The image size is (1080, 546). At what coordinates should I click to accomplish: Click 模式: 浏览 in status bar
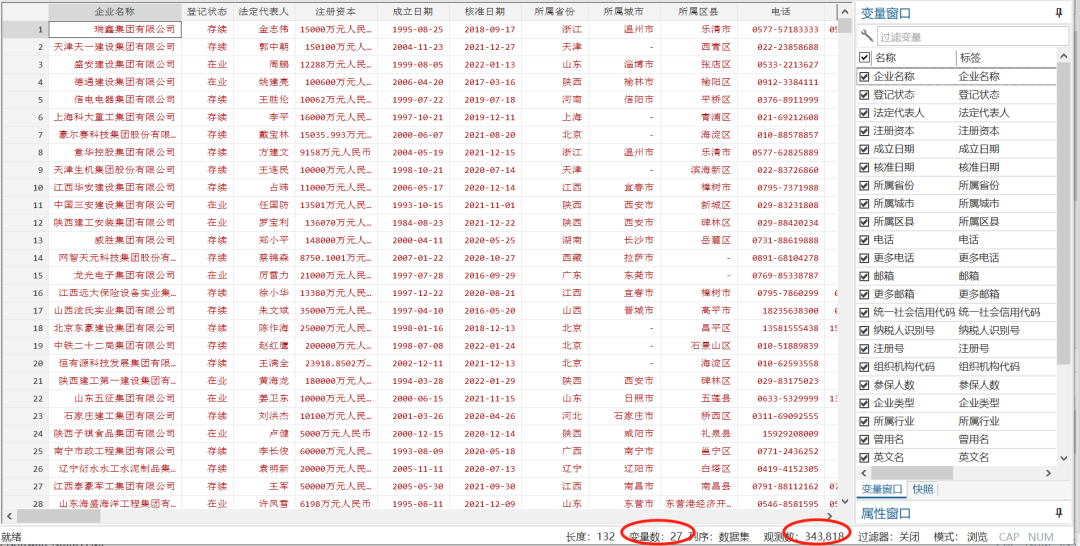click(960, 537)
